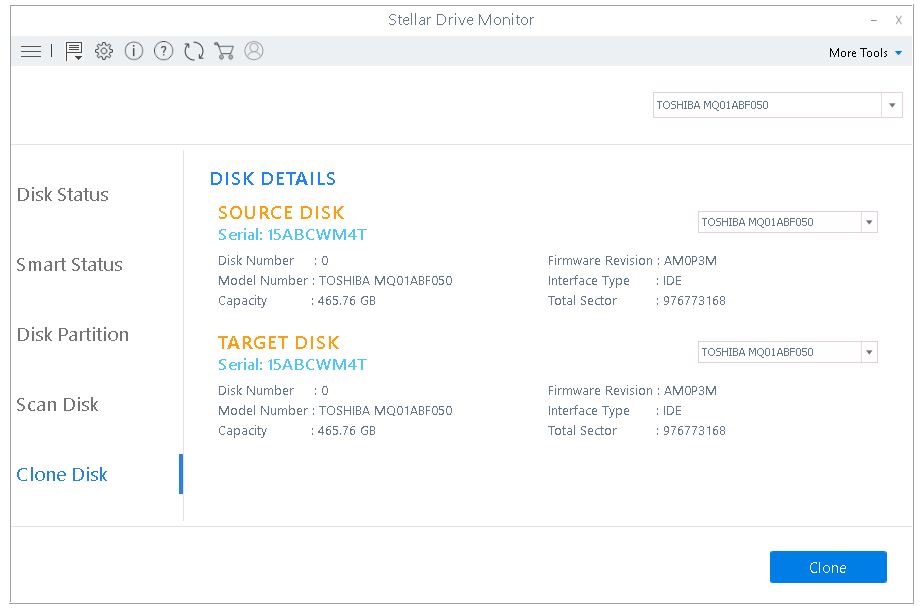Click the refresh/update arrows icon
The width and height of the screenshot is (924, 613).
pyautogui.click(x=194, y=51)
